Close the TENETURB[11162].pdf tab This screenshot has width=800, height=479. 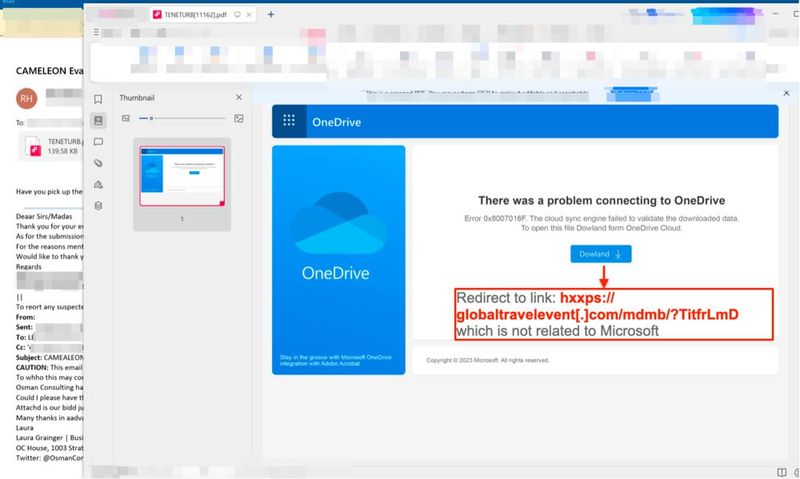pos(248,15)
